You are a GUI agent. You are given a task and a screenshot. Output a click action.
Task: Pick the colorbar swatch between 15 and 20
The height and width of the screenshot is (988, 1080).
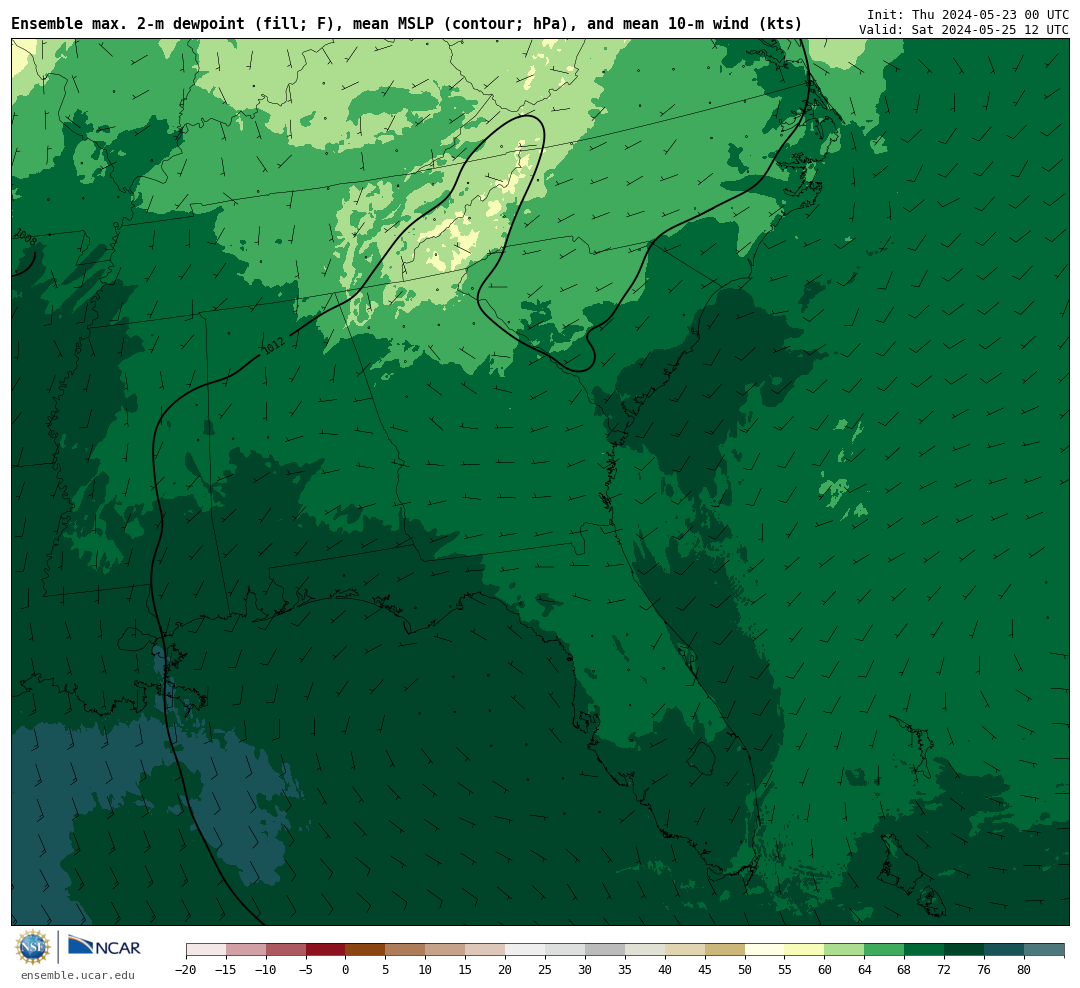pos(485,950)
